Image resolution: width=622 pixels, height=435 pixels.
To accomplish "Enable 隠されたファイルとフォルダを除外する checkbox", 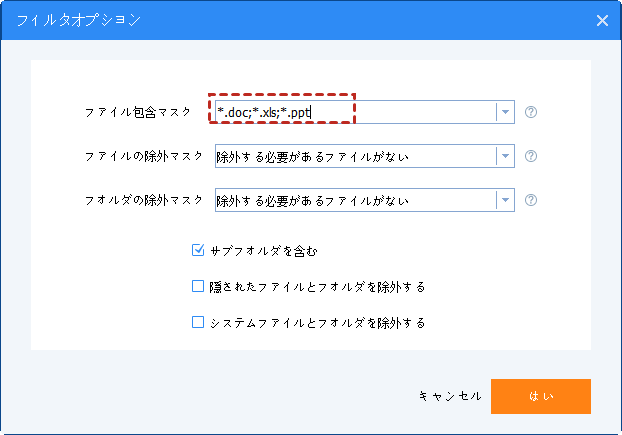I will pyautogui.click(x=198, y=287).
